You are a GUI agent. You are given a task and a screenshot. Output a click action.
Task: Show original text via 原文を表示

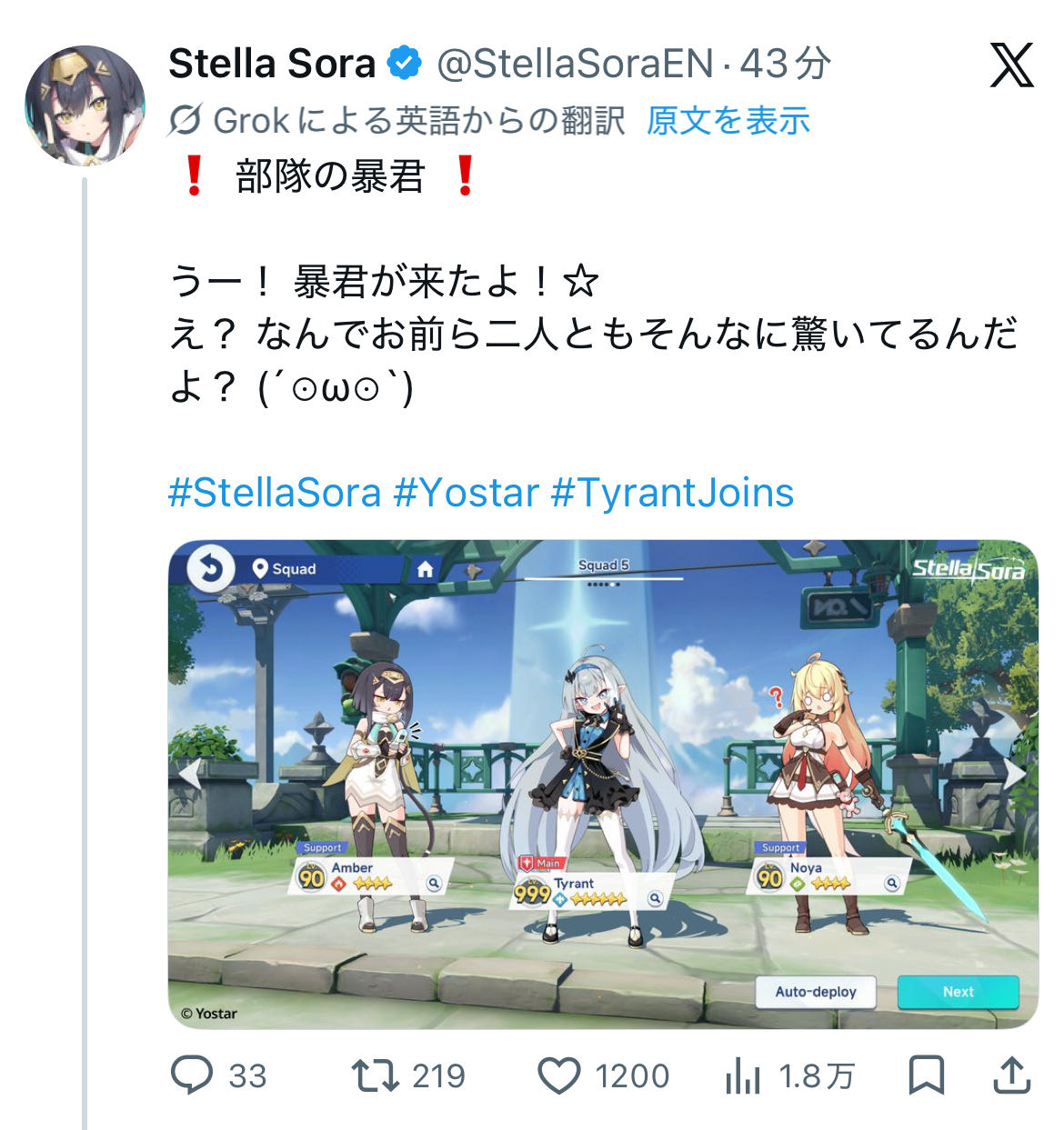click(x=728, y=120)
